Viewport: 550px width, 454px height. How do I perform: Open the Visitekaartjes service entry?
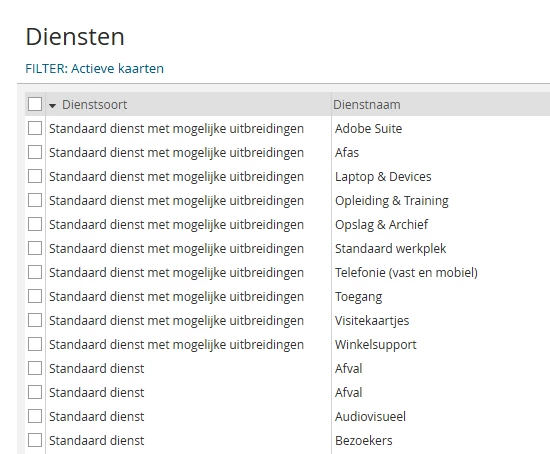click(372, 321)
